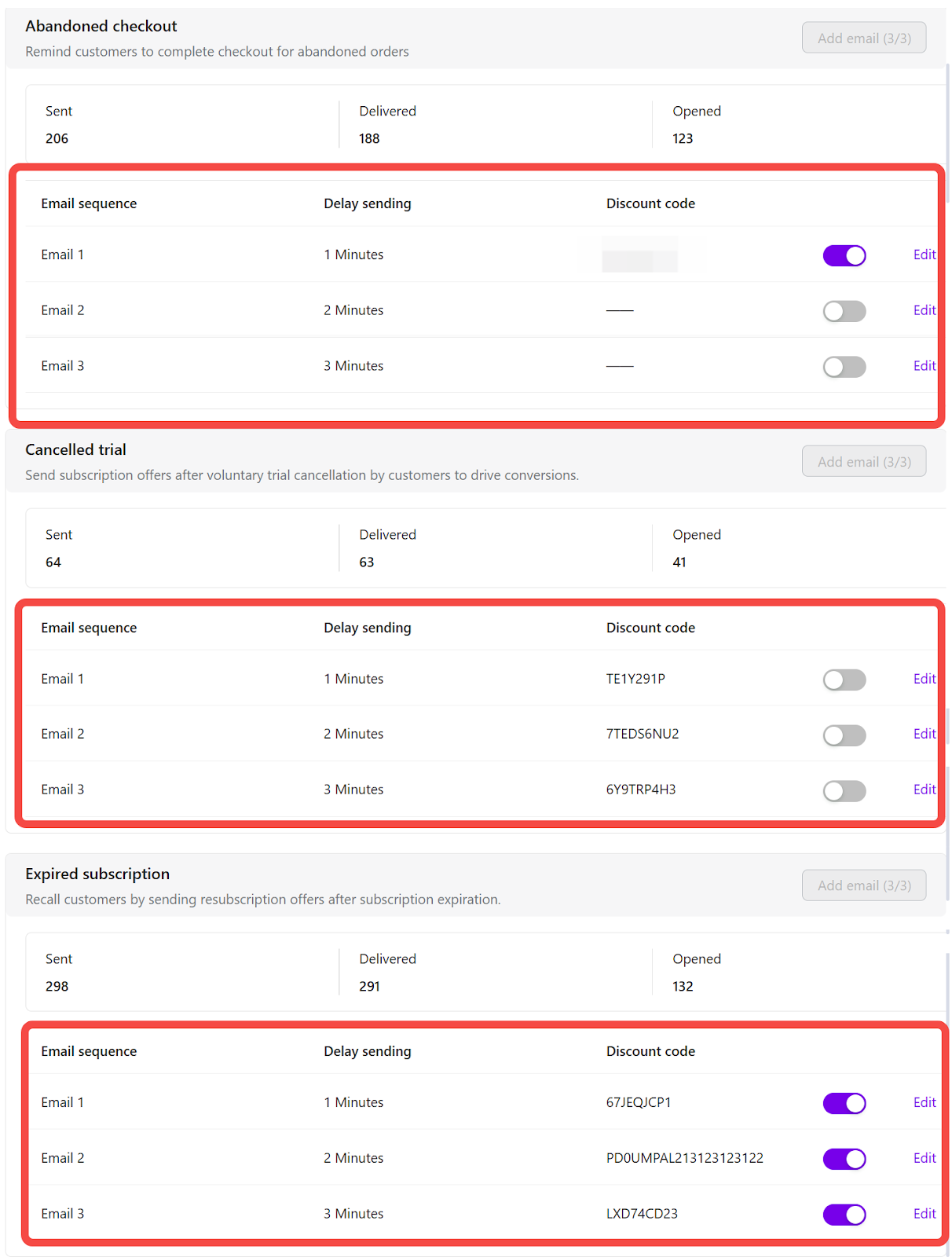Disable Abandoned checkout Email 1 toggle
This screenshot has height=1257, width=952.
[844, 255]
